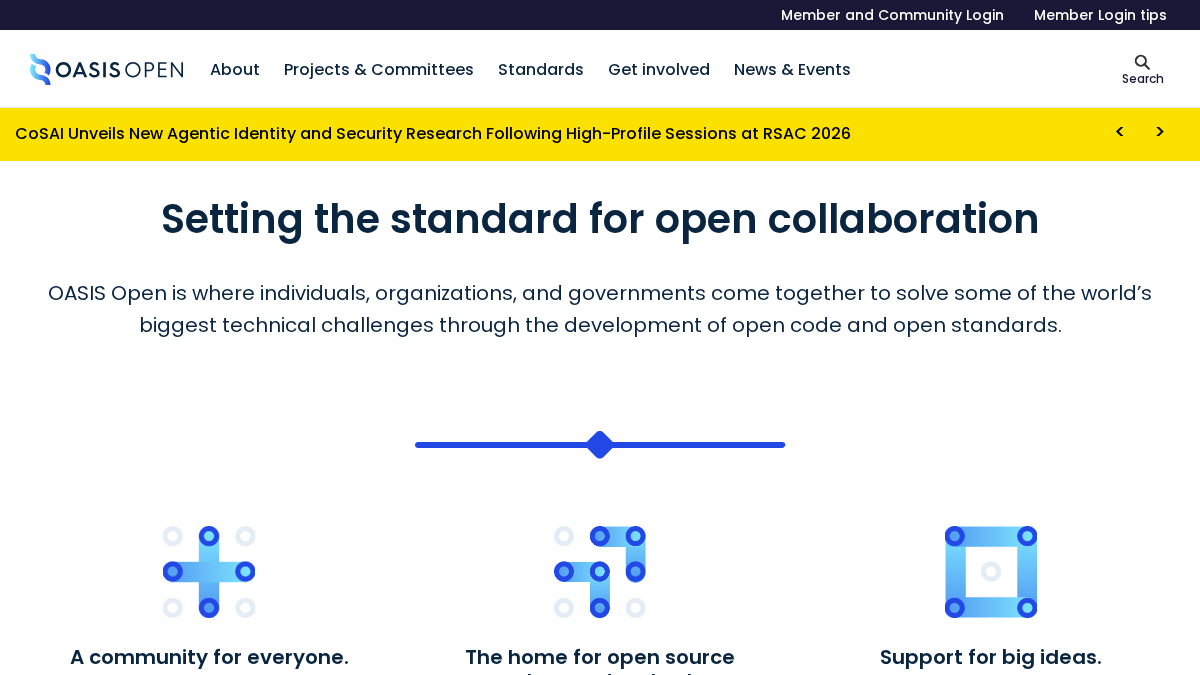Show previous news banner item
Screen dimensions: 1200x675
[x=1119, y=132]
